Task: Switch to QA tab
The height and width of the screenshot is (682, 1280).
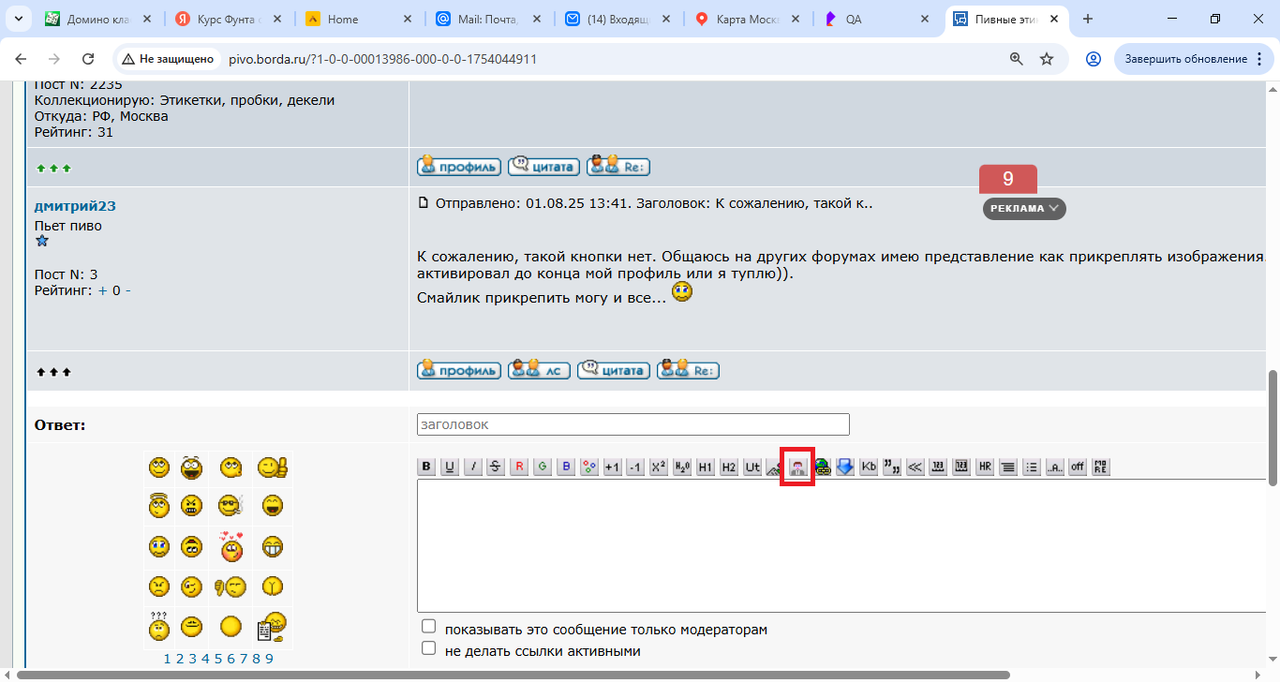Action: pyautogui.click(x=875, y=19)
